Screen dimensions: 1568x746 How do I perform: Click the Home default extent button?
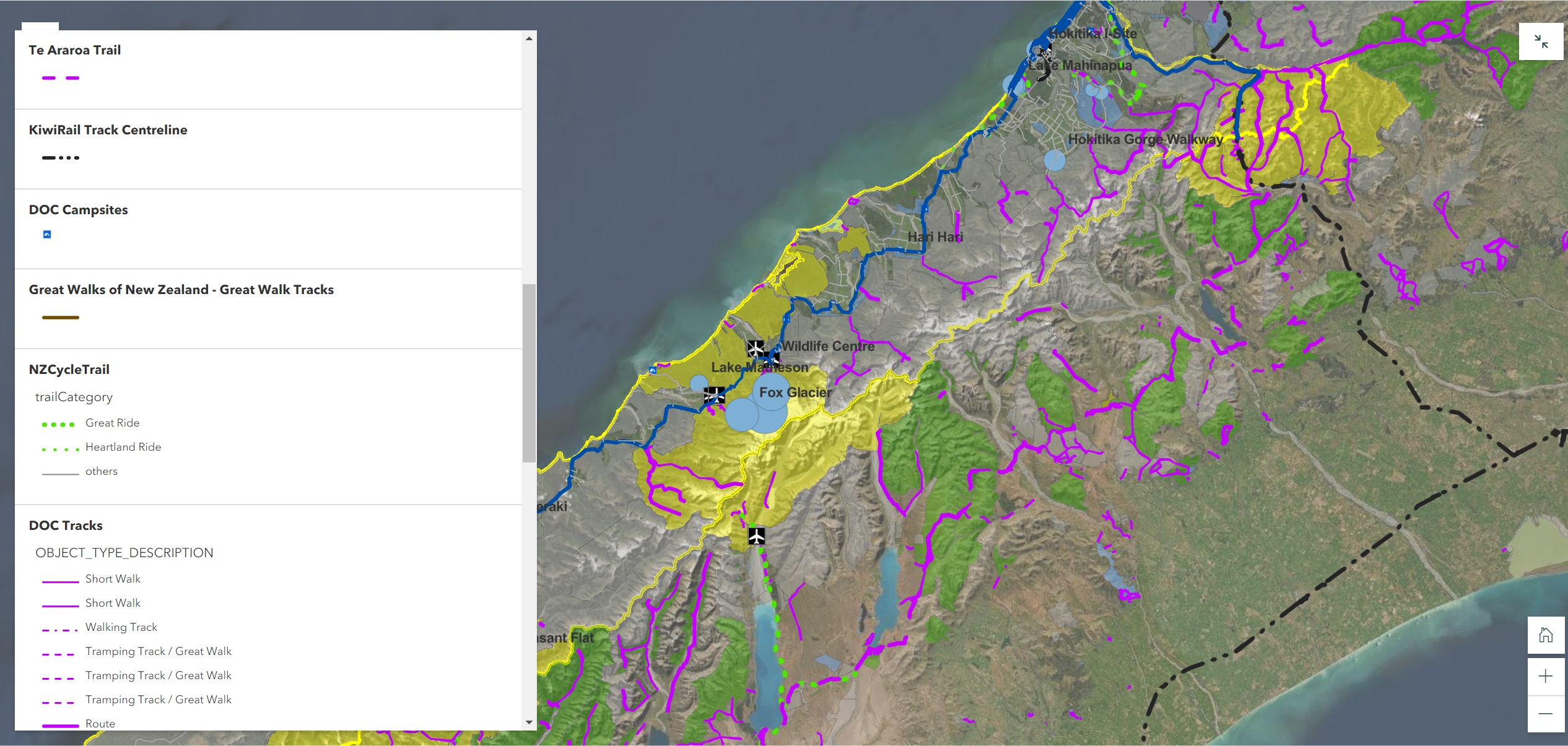[x=1546, y=635]
